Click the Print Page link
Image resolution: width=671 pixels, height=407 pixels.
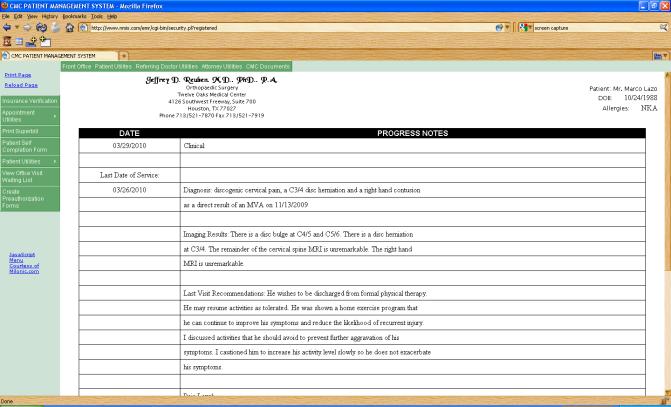[x=17, y=75]
